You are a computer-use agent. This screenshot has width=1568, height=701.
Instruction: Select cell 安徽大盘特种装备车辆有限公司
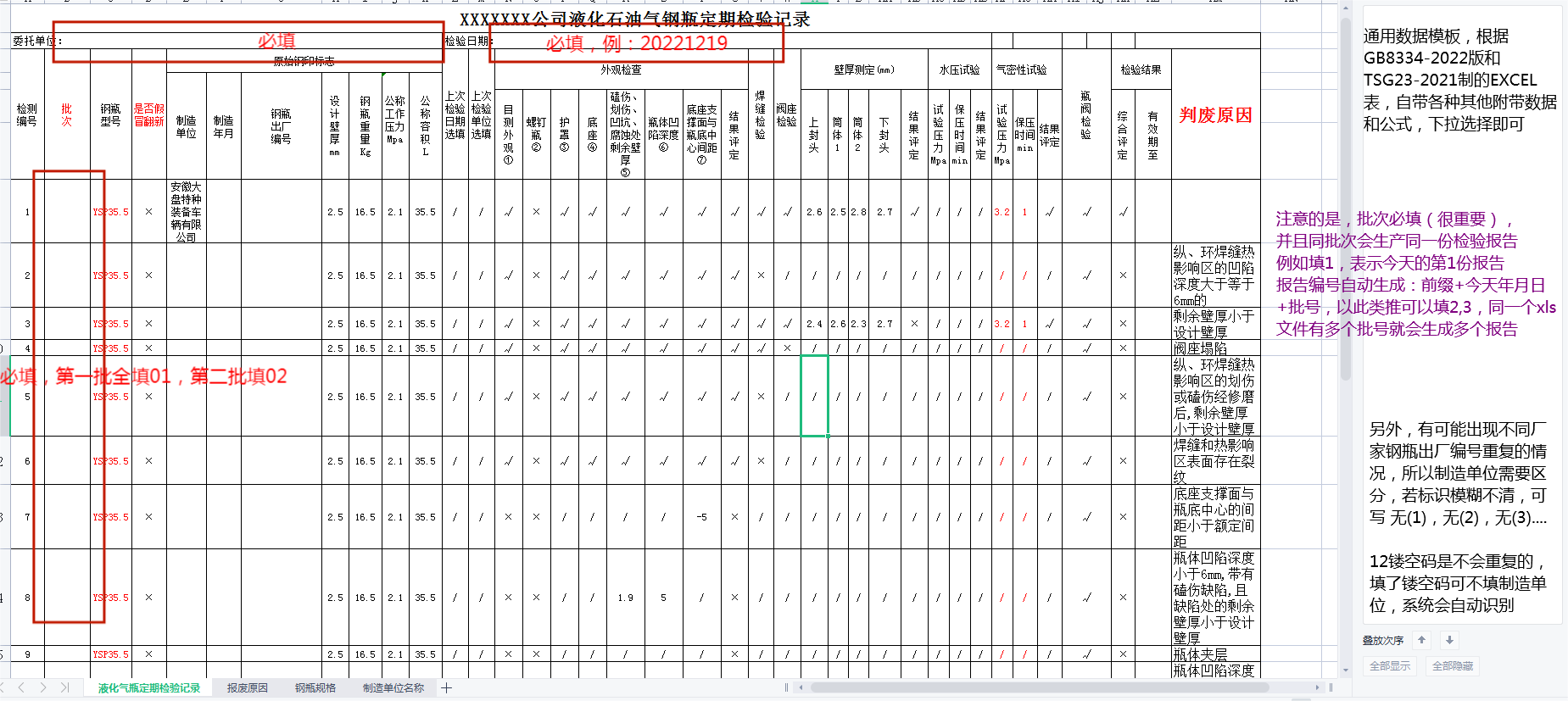coord(187,212)
